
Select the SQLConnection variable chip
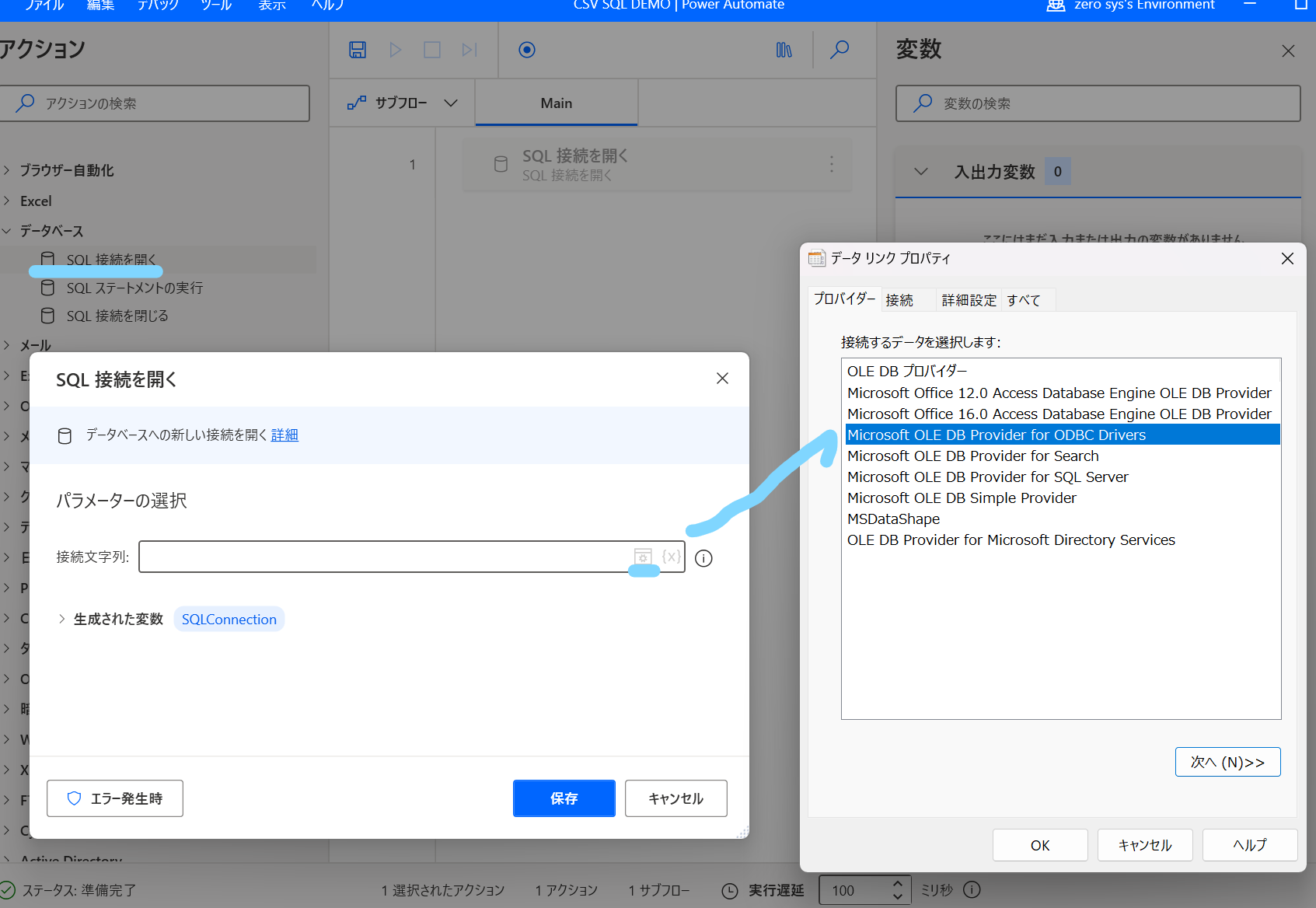pos(229,619)
